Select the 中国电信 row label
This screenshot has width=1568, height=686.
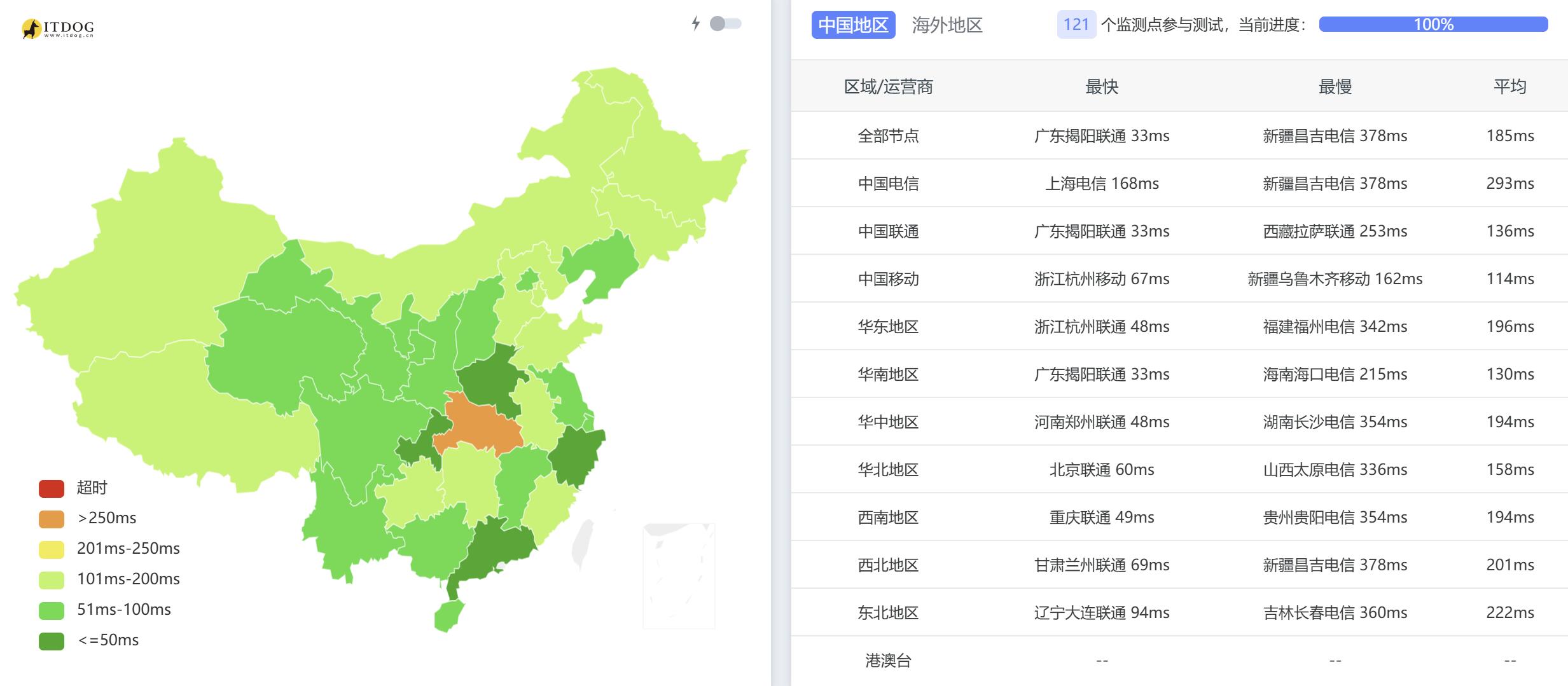click(x=888, y=183)
